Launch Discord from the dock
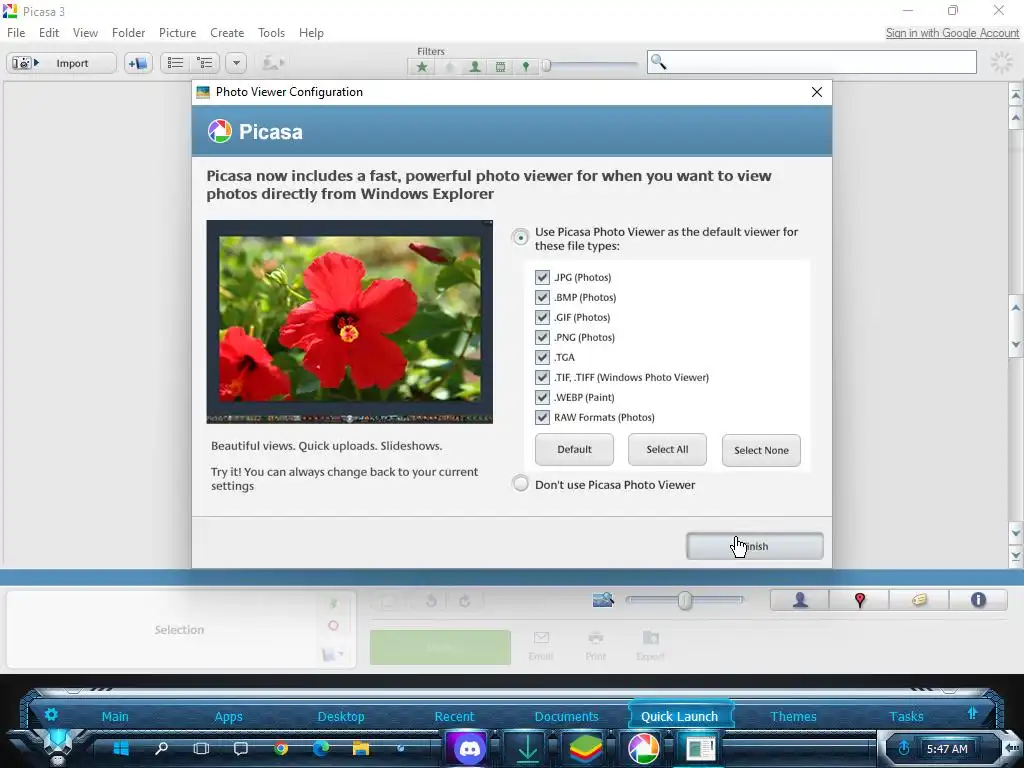Screen dimensions: 1024x768 466,748
